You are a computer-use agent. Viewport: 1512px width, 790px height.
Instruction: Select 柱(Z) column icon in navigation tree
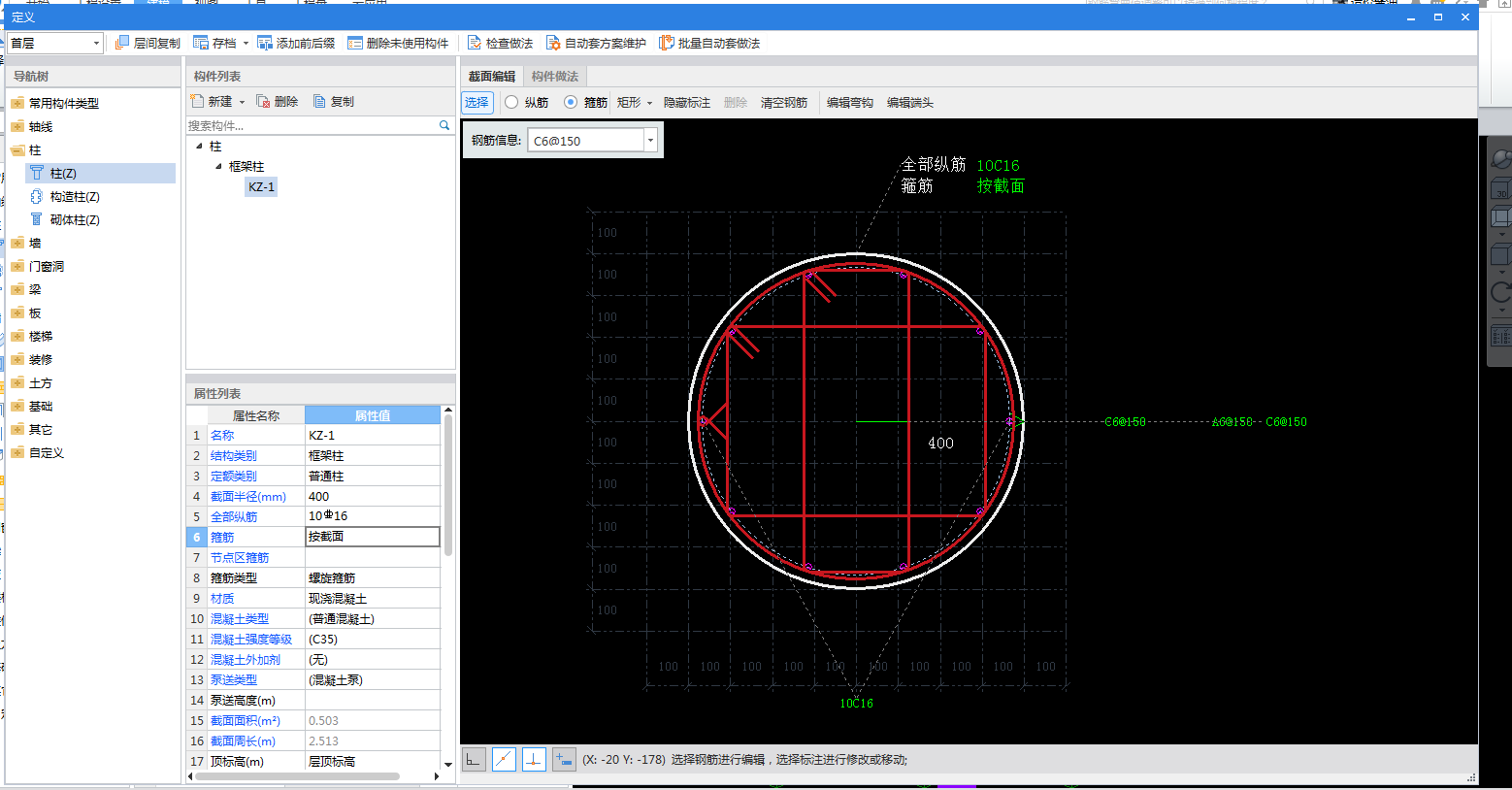tap(36, 173)
